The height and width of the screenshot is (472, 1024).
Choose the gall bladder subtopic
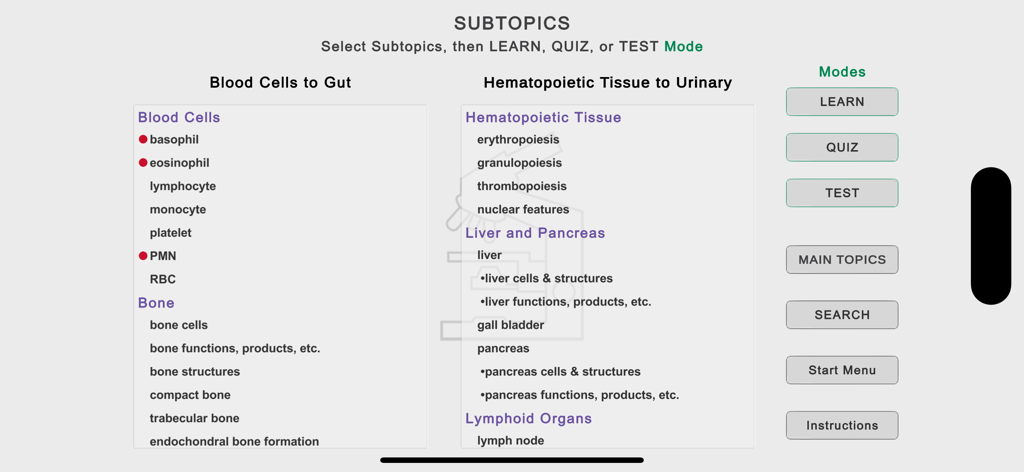pos(511,325)
